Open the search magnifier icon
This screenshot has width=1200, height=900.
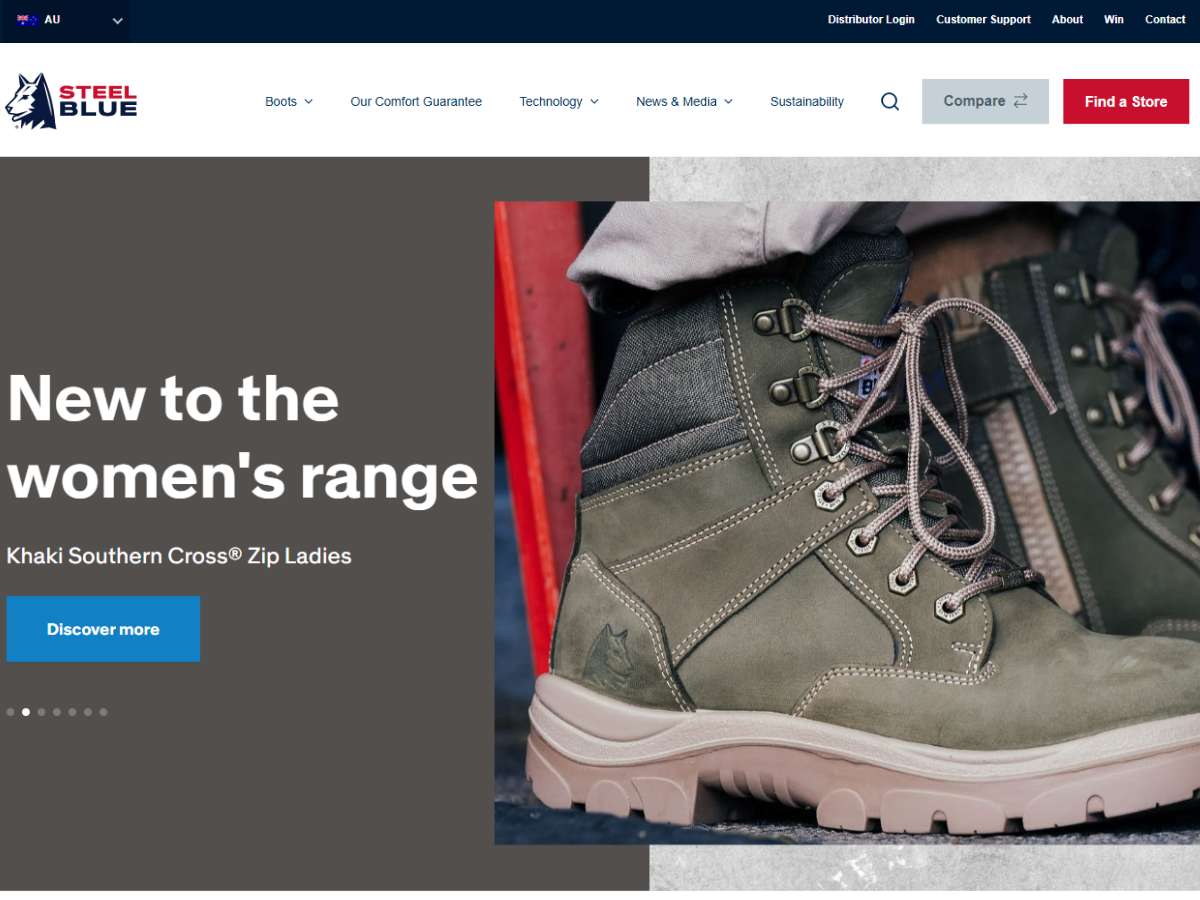(x=890, y=101)
